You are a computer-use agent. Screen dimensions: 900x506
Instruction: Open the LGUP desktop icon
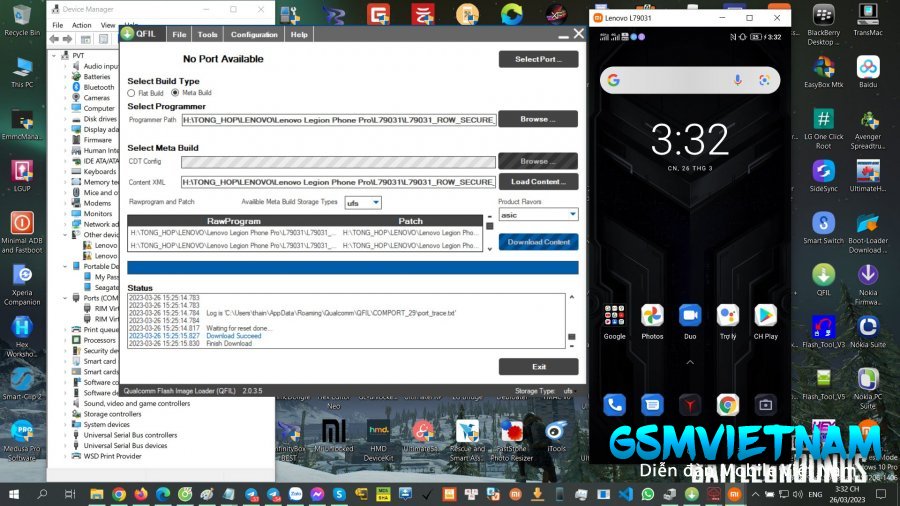tap(22, 175)
